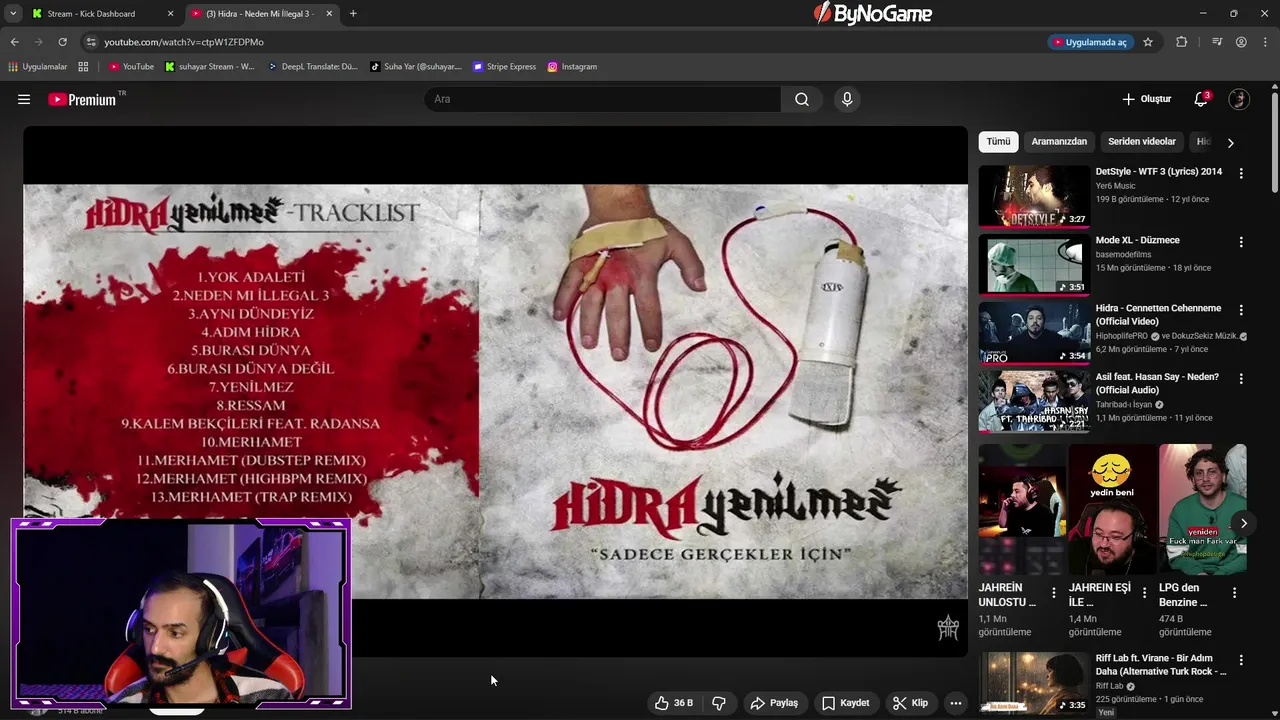The width and height of the screenshot is (1280, 720).
Task: Share video with Paylaş button
Action: click(x=774, y=703)
